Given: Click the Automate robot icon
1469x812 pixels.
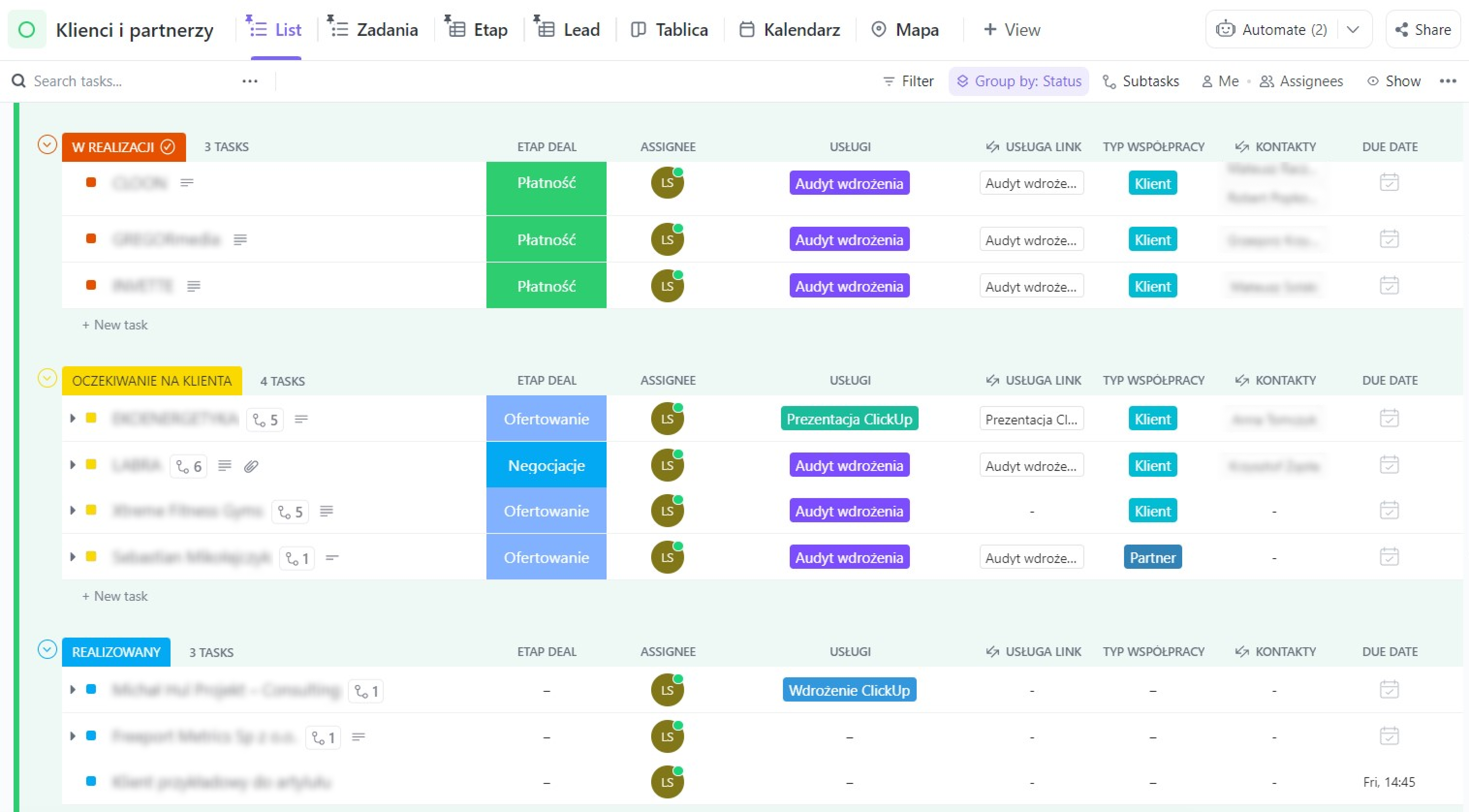Looking at the screenshot, I should point(1225,29).
